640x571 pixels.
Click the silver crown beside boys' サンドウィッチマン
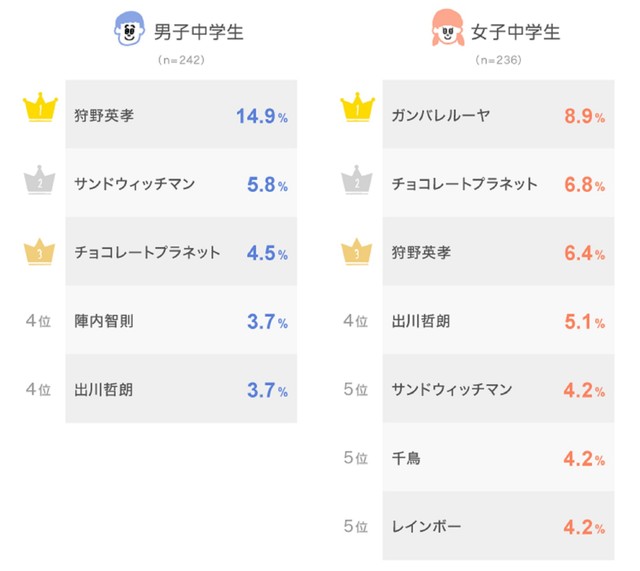click(x=37, y=183)
